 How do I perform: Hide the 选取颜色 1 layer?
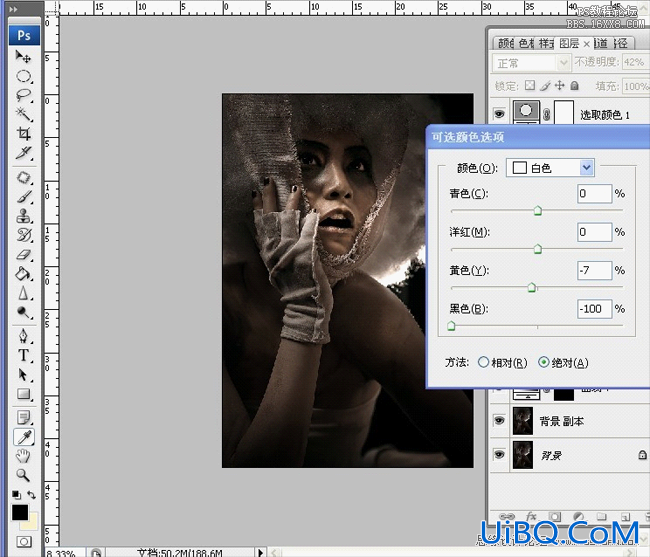tap(500, 114)
